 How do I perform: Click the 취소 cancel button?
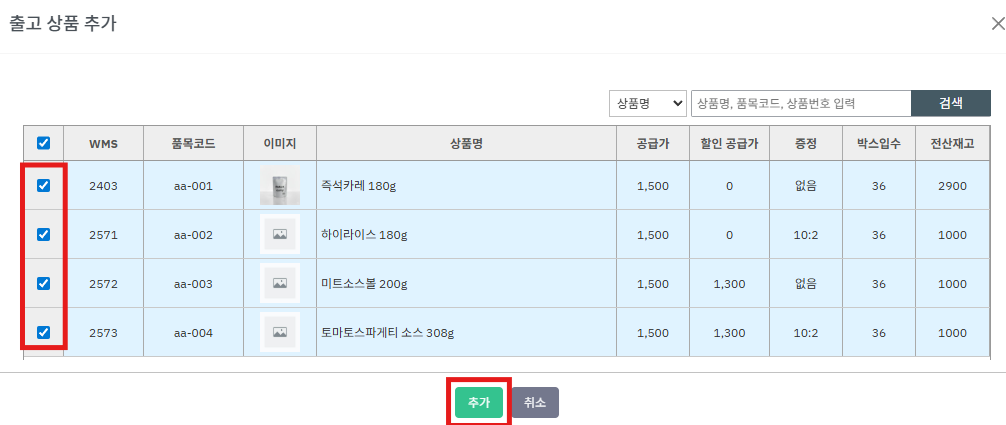(x=535, y=402)
